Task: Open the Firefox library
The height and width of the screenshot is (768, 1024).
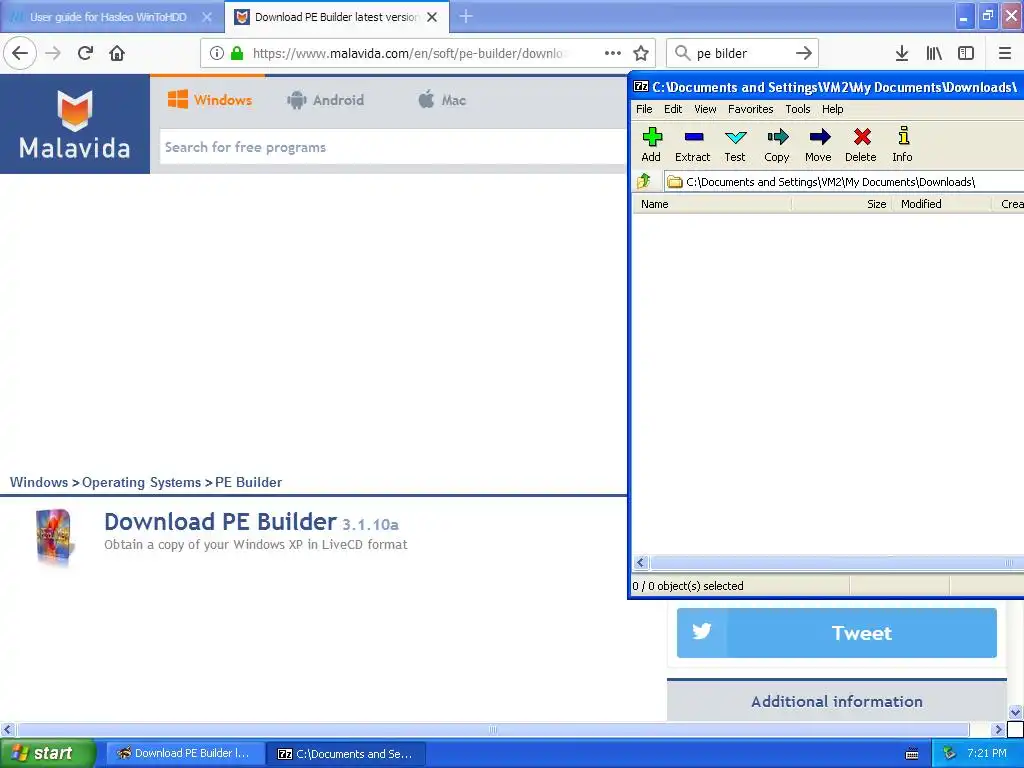Action: click(934, 53)
